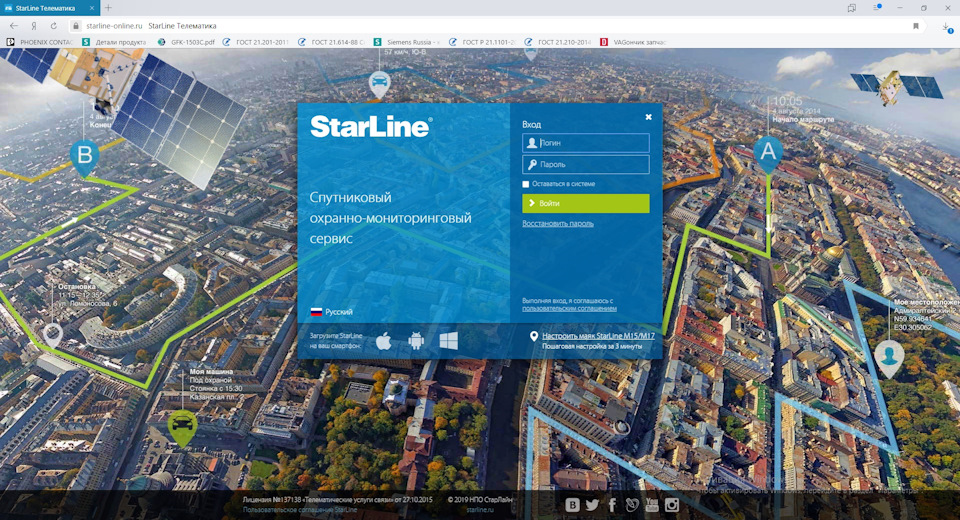Image resolution: width=960 pixels, height=520 pixels.
Task: Click the Android app download icon
Action: [x=416, y=341]
